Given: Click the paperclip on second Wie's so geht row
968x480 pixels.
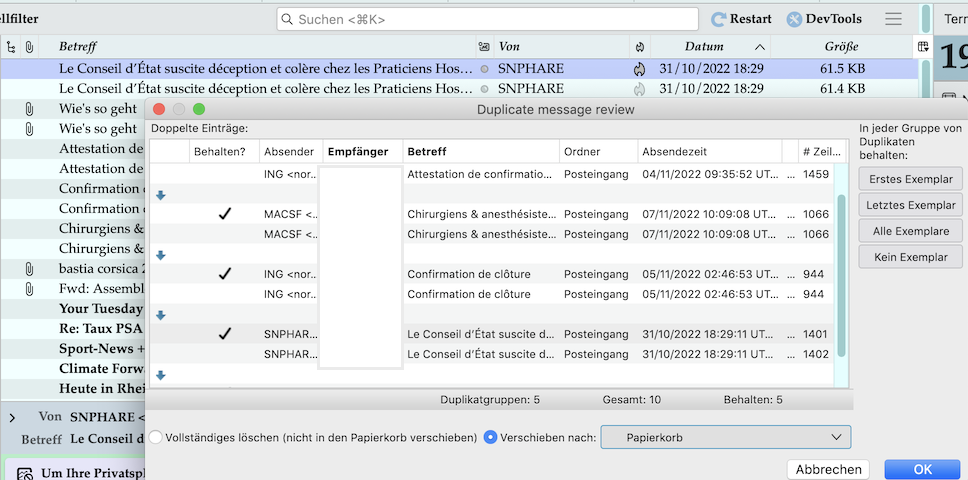Looking at the screenshot, I should (x=29, y=129).
